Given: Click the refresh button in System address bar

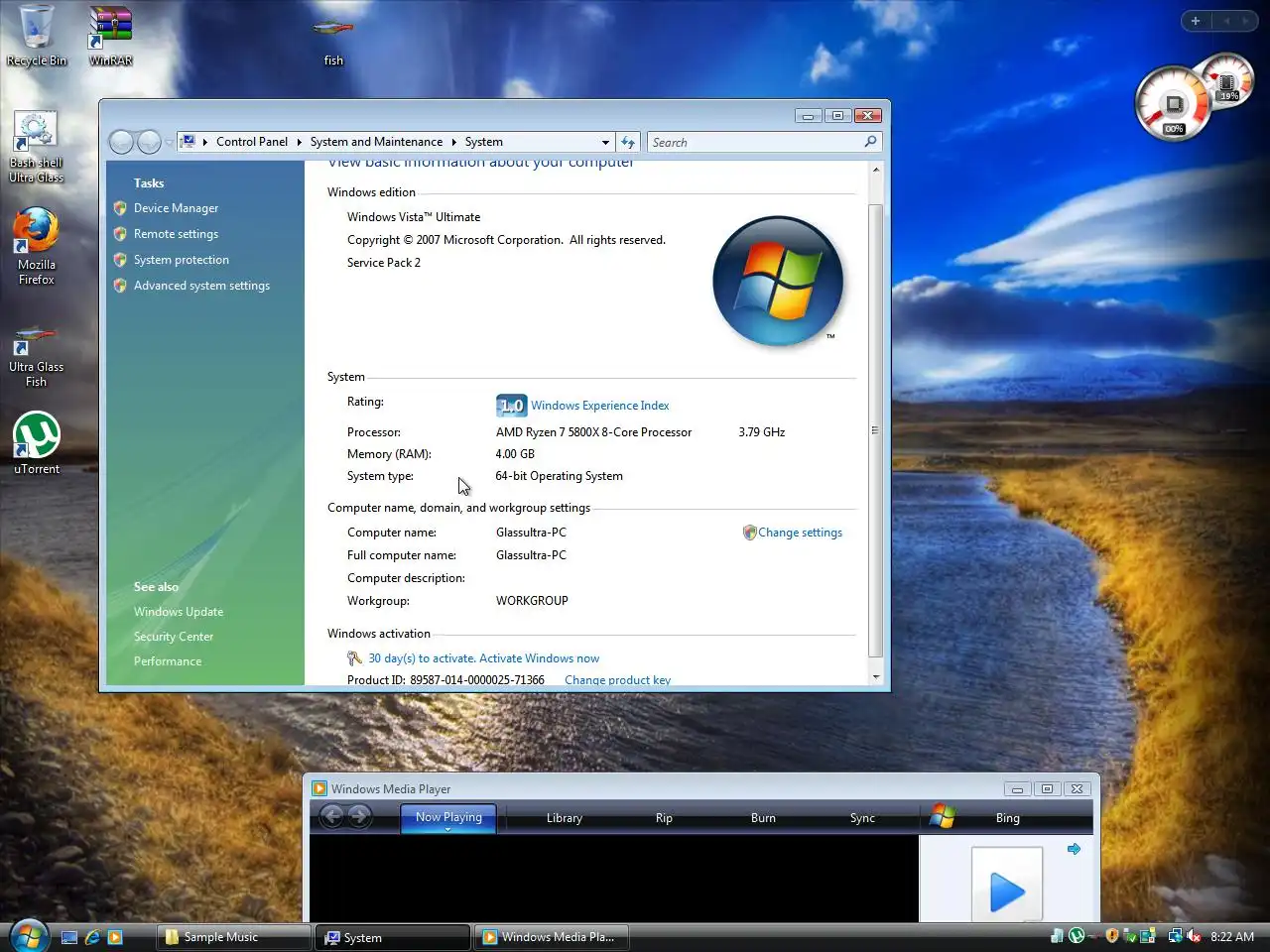Looking at the screenshot, I should [628, 142].
